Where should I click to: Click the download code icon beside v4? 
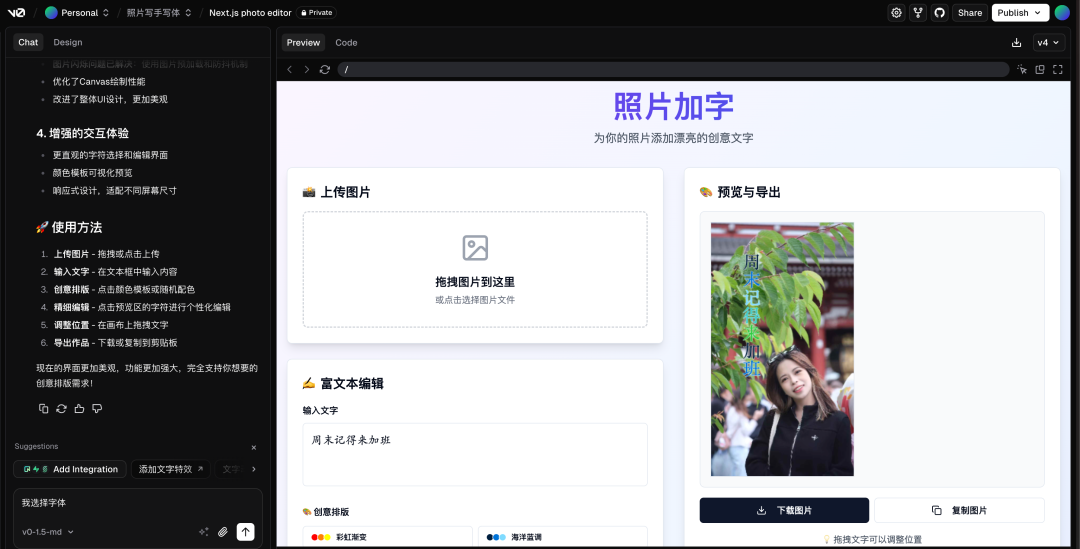point(1016,42)
